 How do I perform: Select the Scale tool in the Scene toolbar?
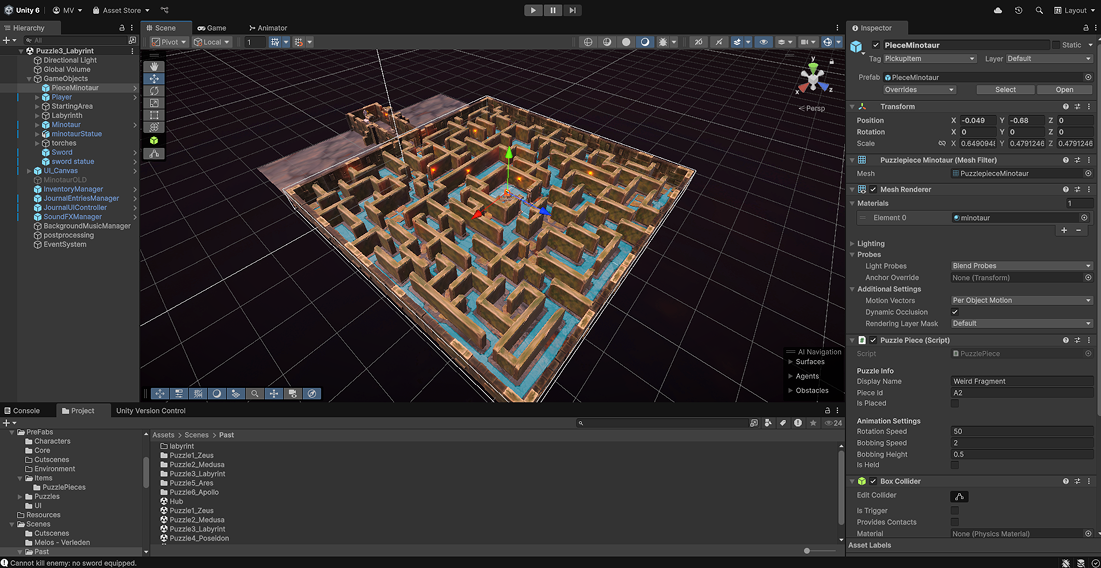click(154, 103)
